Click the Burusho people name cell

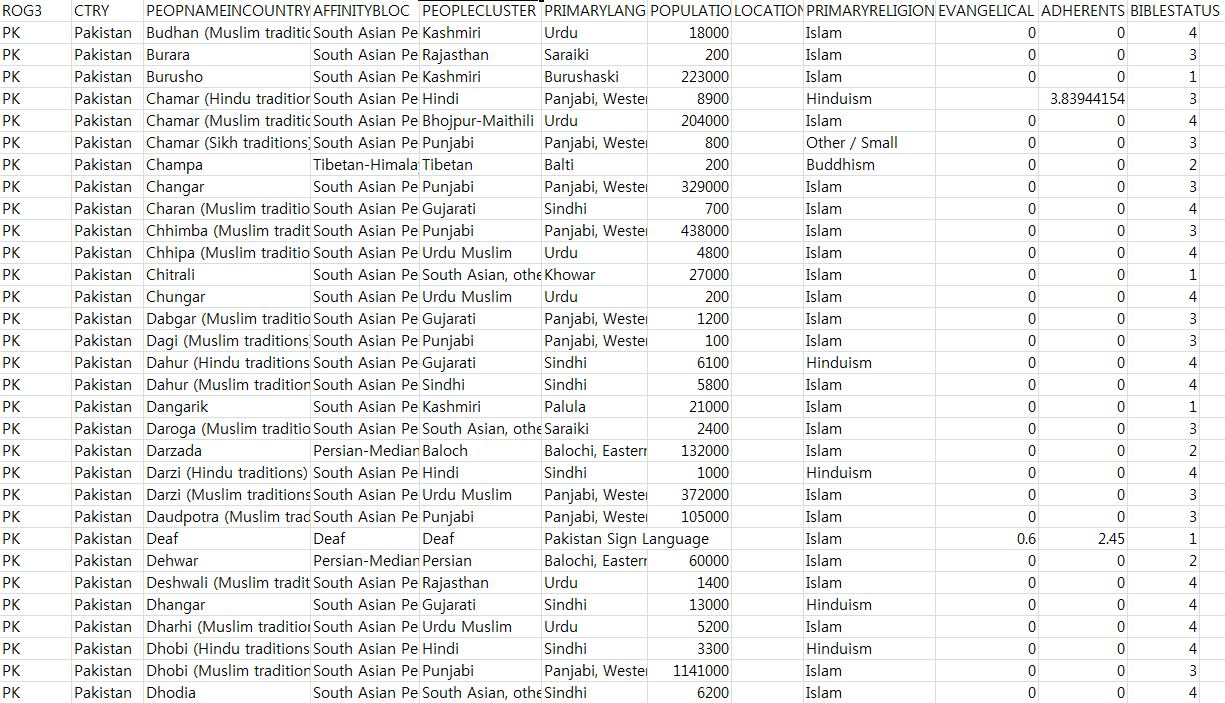coord(227,77)
